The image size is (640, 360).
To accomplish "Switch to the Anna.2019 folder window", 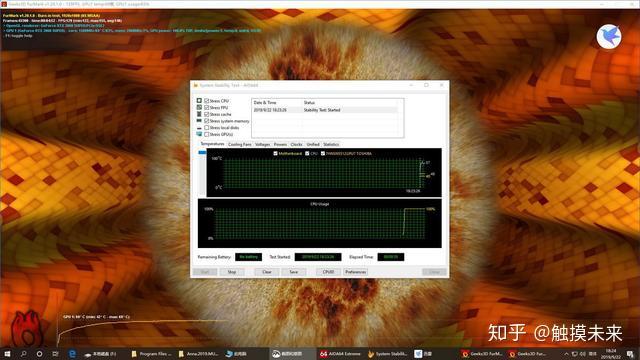I will [198, 354].
